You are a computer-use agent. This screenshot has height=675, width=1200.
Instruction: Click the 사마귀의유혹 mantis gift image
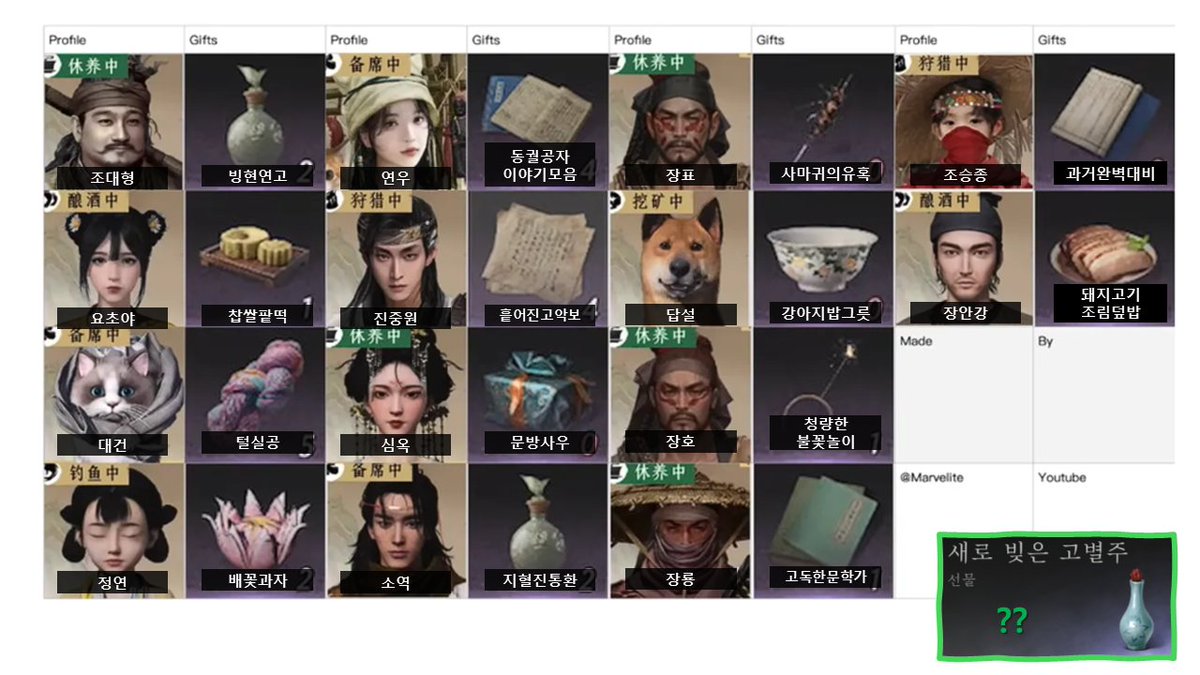coord(823,121)
